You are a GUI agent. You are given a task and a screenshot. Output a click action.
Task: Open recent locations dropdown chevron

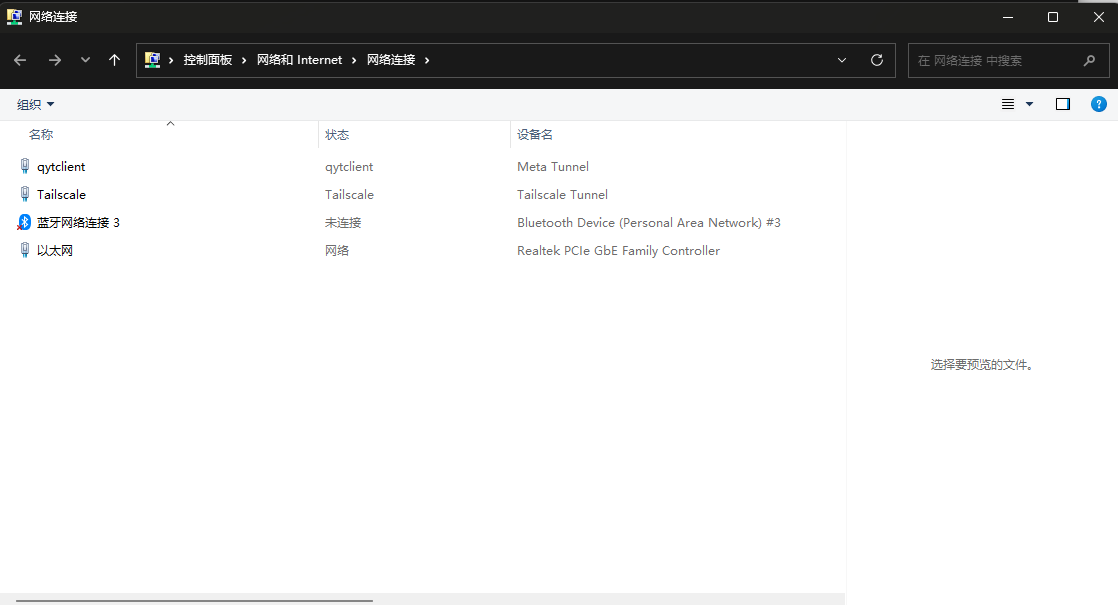pyautogui.click(x=86, y=61)
